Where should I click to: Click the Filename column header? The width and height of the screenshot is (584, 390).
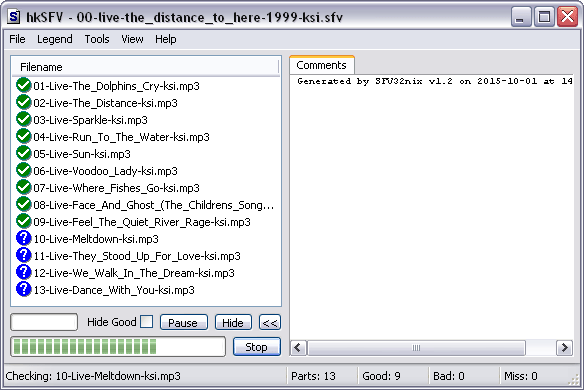coord(146,67)
